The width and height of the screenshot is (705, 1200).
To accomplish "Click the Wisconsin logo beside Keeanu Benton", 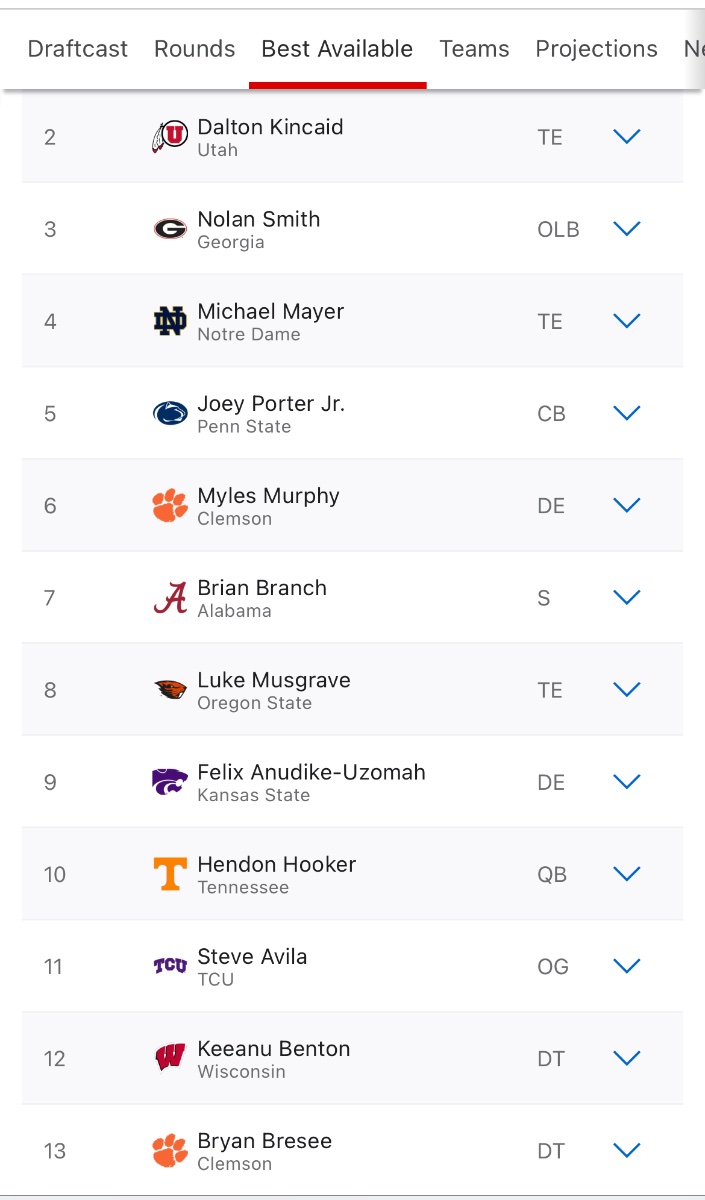I will (x=170, y=1058).
